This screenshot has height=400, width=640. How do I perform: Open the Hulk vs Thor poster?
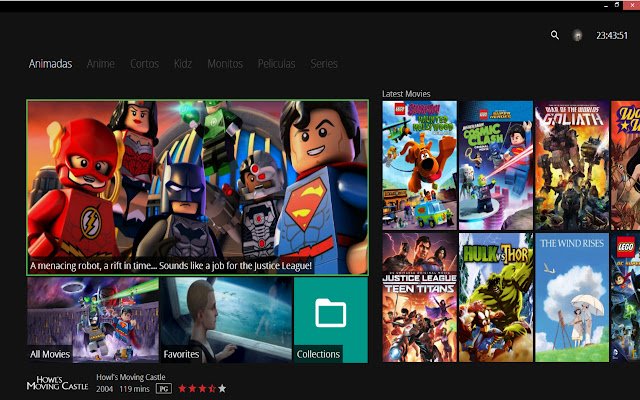[496, 298]
